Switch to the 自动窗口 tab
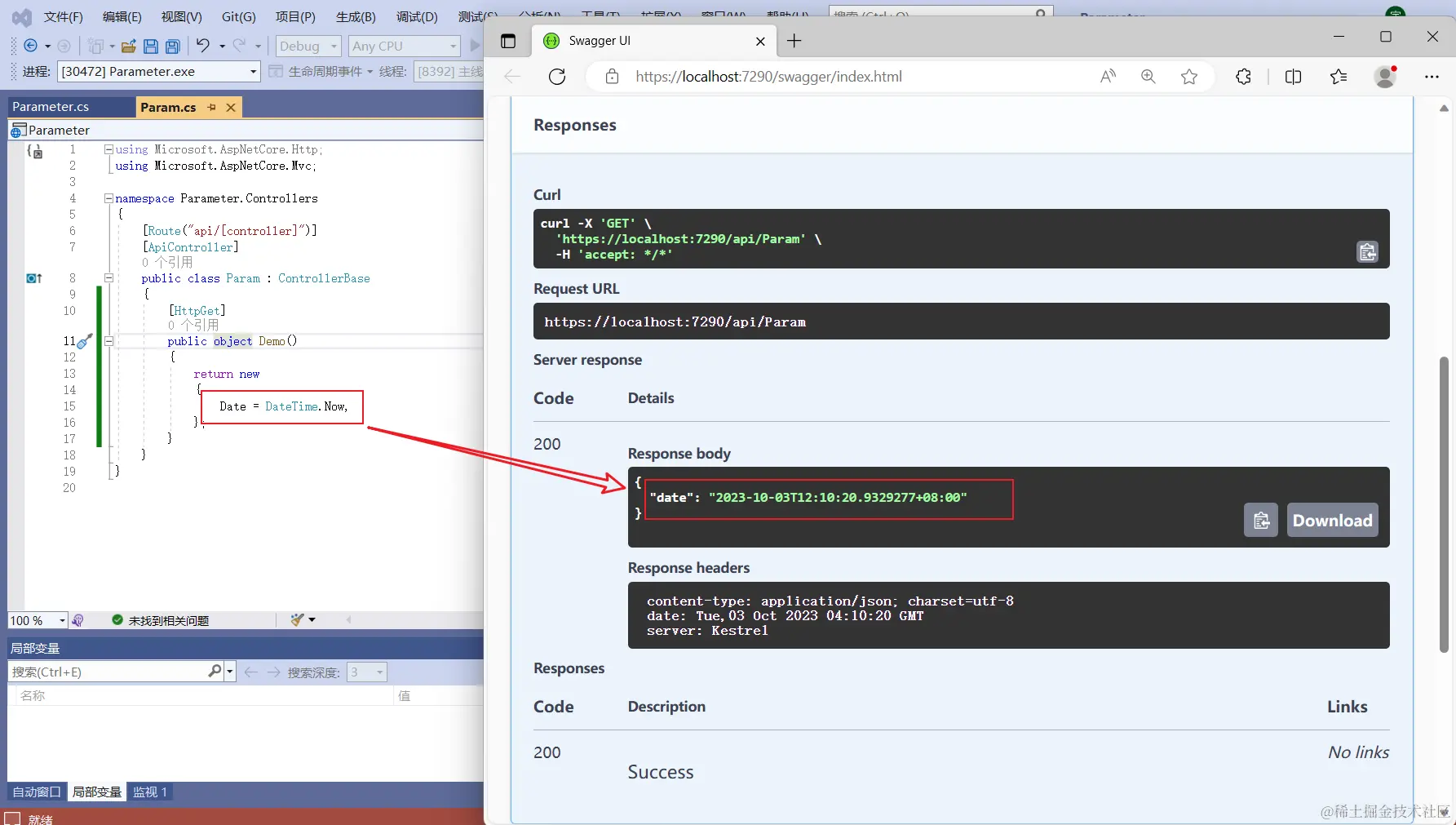This screenshot has height=825, width=1456. [37, 792]
